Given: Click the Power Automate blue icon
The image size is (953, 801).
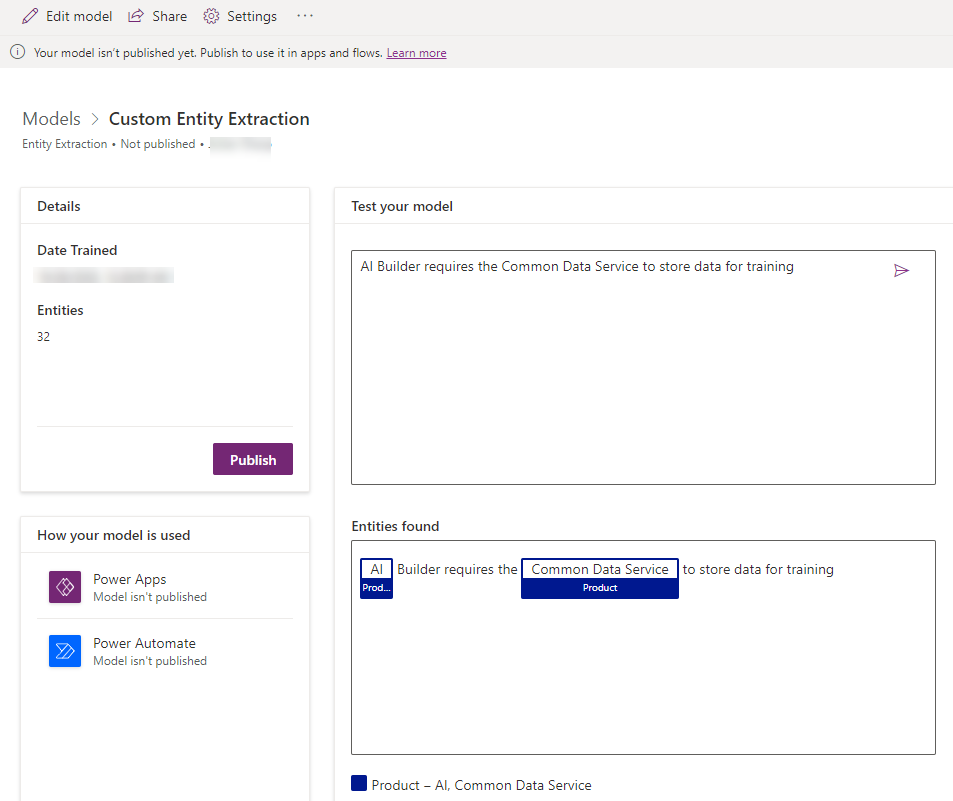Looking at the screenshot, I should [65, 651].
